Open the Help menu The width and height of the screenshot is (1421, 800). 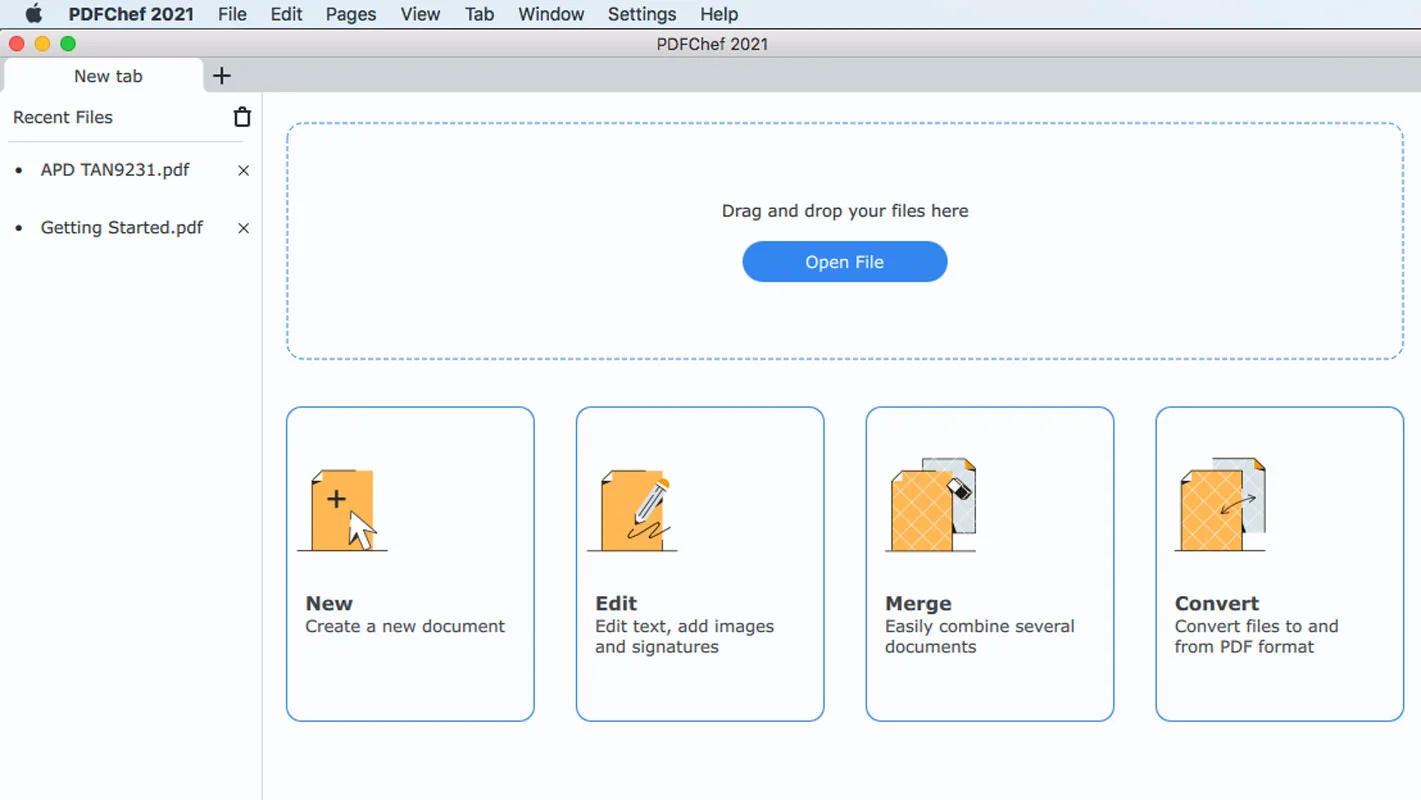719,14
